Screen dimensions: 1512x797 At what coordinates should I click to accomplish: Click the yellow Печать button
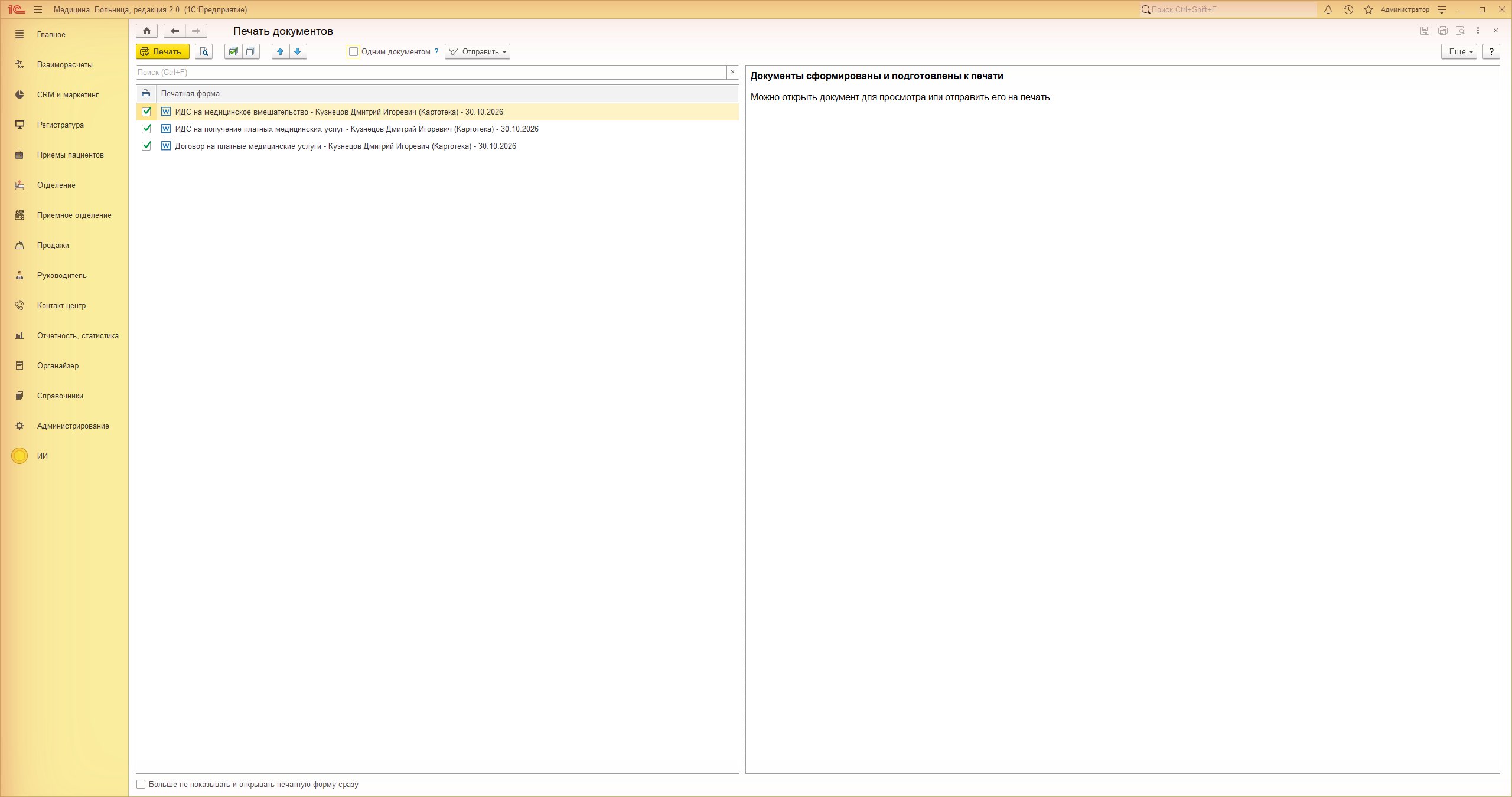point(162,51)
